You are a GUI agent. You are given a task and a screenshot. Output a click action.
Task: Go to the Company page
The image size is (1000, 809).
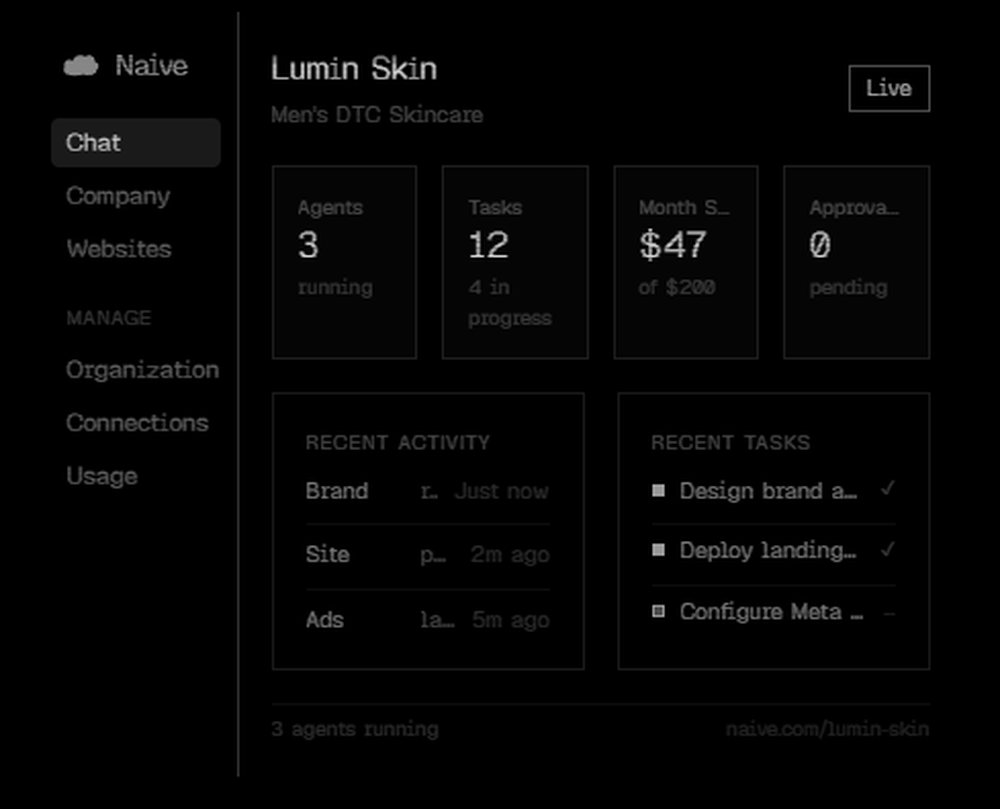click(x=118, y=196)
